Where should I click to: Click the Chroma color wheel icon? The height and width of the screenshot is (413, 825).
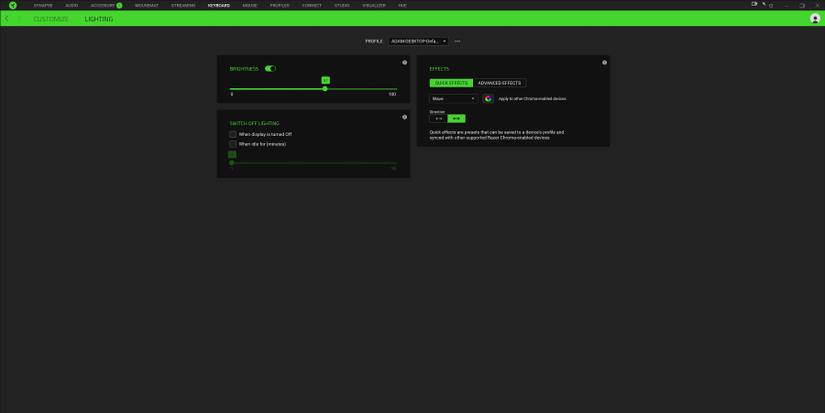point(488,99)
